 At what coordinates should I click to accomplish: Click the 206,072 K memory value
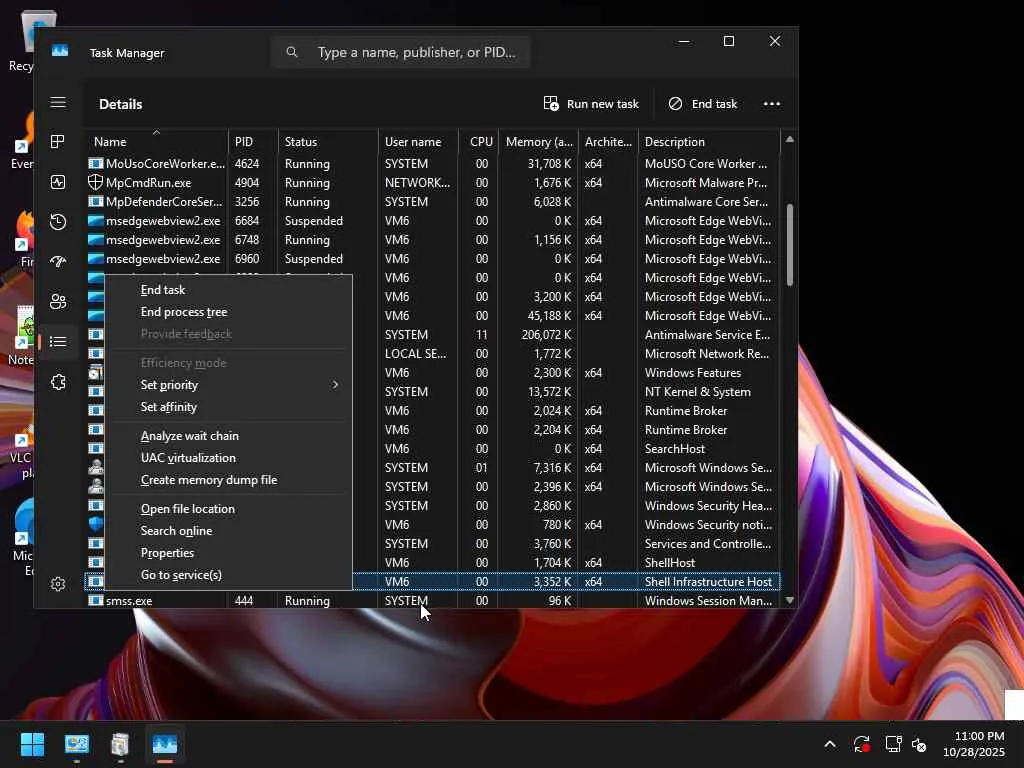546,335
